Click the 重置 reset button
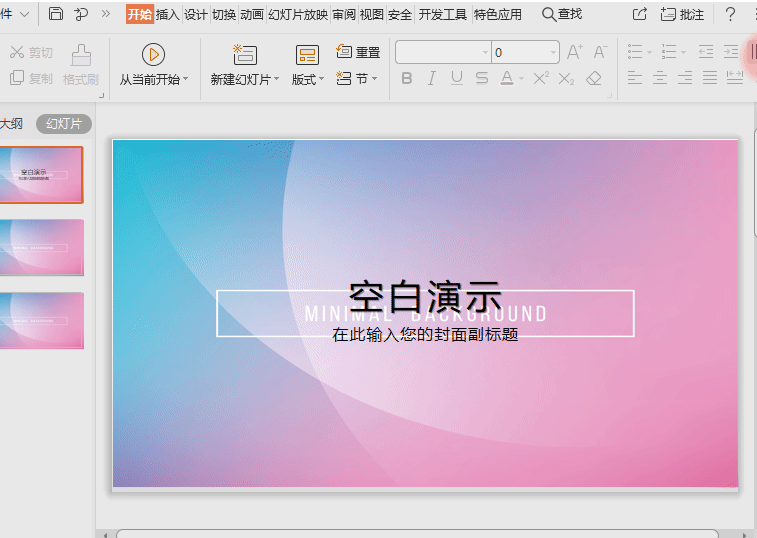This screenshot has width=757, height=538. (358, 52)
